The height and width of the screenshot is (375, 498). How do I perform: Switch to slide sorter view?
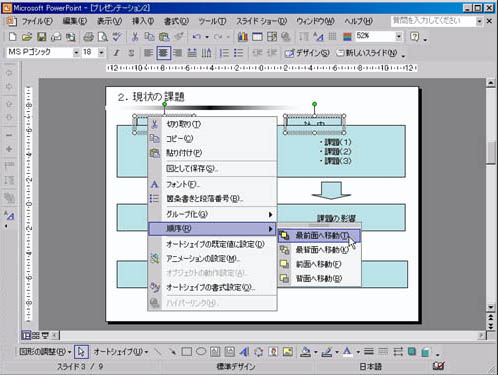pos(35,335)
